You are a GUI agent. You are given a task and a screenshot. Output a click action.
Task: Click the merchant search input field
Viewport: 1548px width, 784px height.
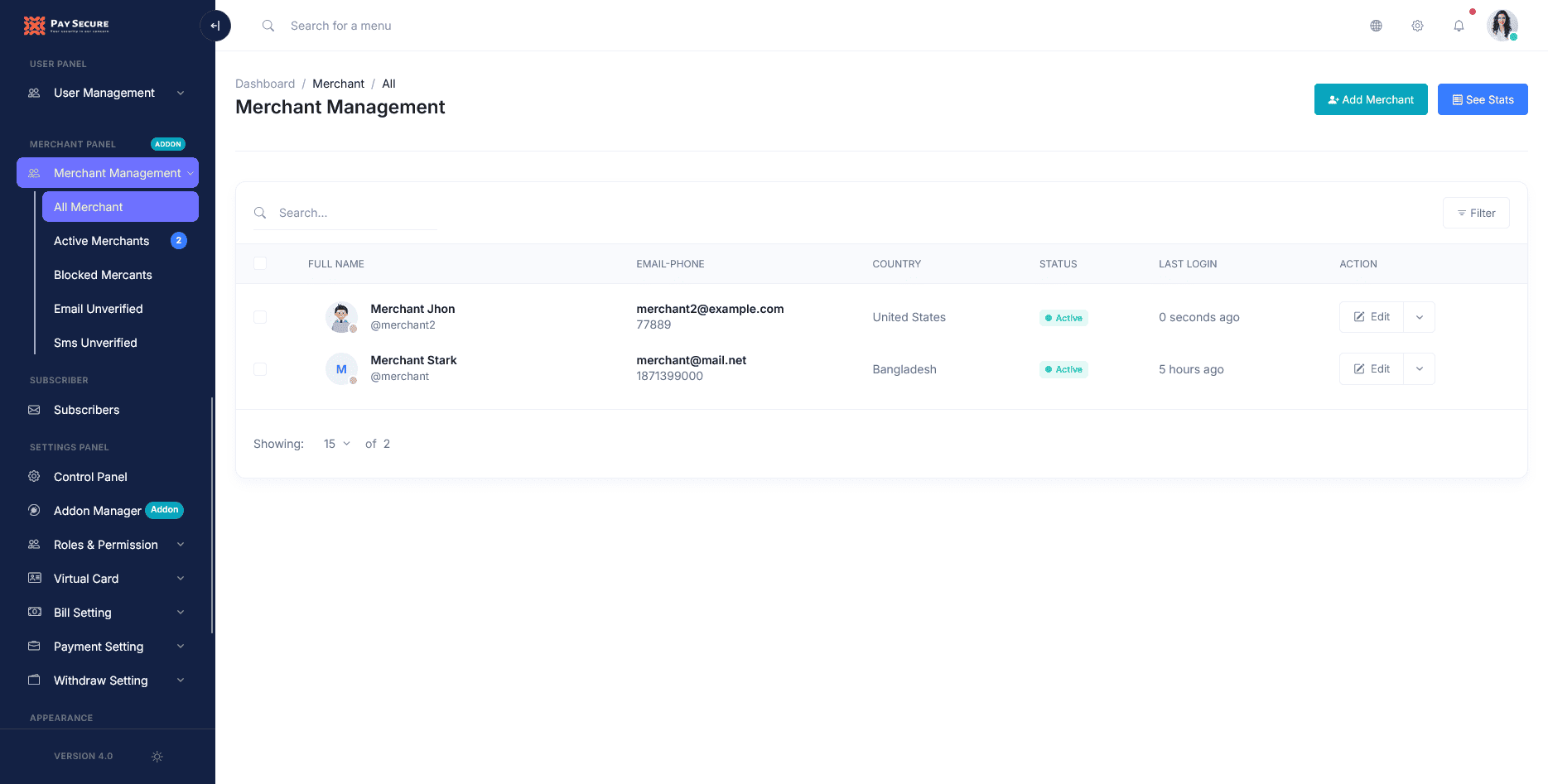tap(348, 213)
